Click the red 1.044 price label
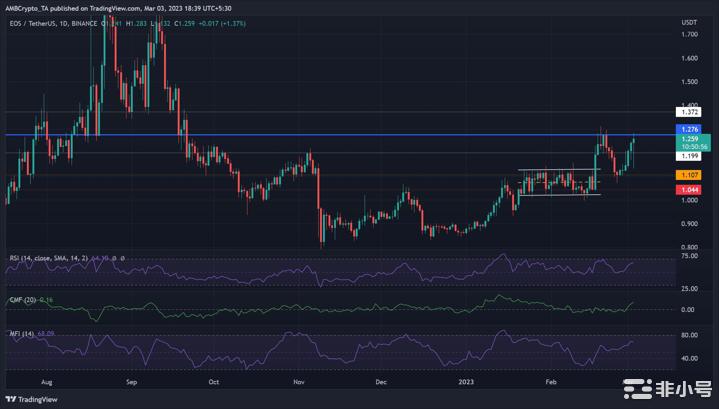This screenshot has width=719, height=409. tap(690, 189)
